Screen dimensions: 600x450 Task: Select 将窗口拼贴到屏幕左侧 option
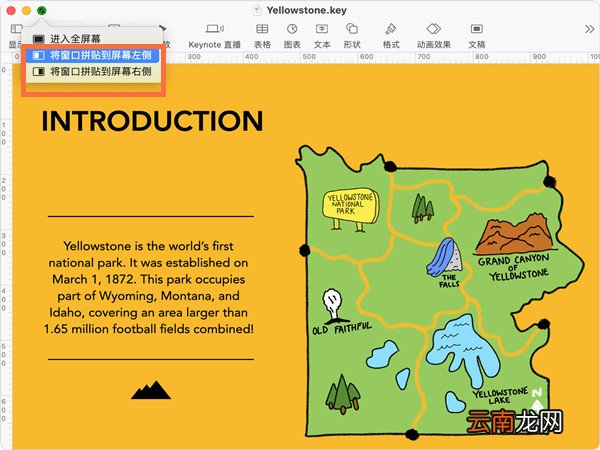click(x=92, y=55)
